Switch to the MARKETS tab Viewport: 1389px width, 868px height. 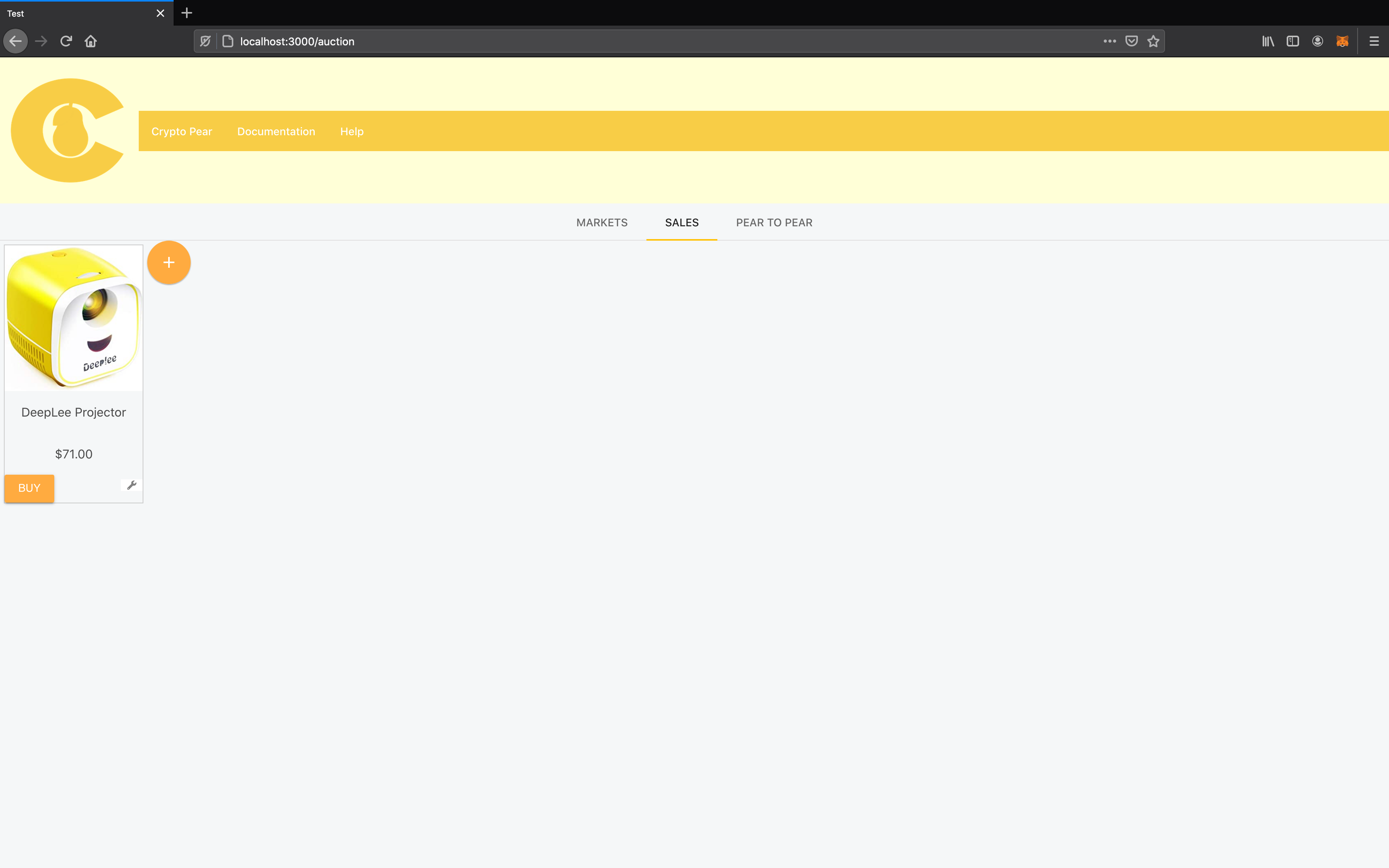click(x=601, y=223)
